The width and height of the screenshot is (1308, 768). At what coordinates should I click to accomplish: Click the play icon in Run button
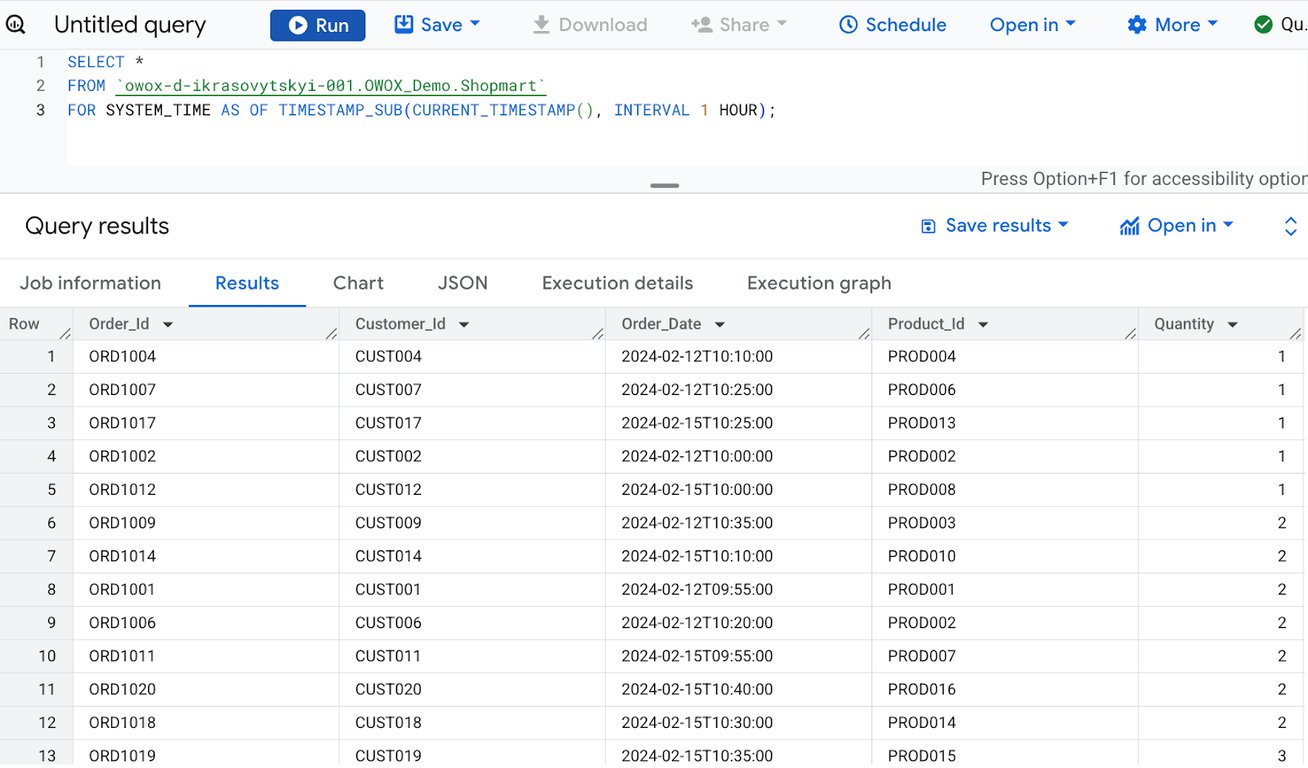coord(298,26)
